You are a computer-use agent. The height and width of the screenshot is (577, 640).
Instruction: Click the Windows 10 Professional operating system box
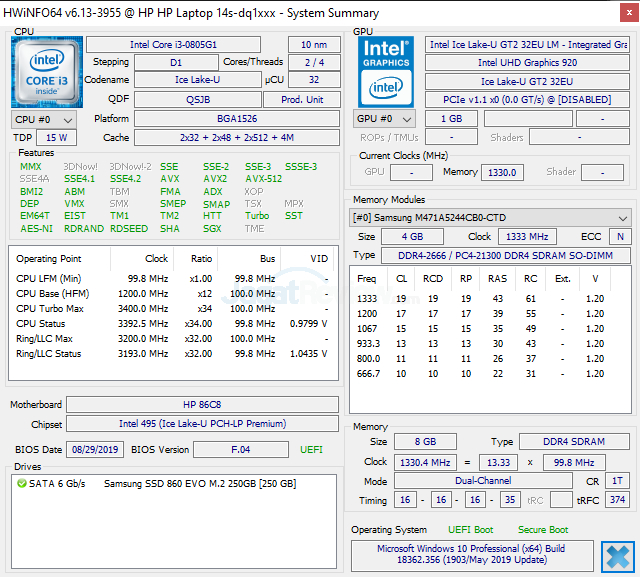tap(472, 555)
